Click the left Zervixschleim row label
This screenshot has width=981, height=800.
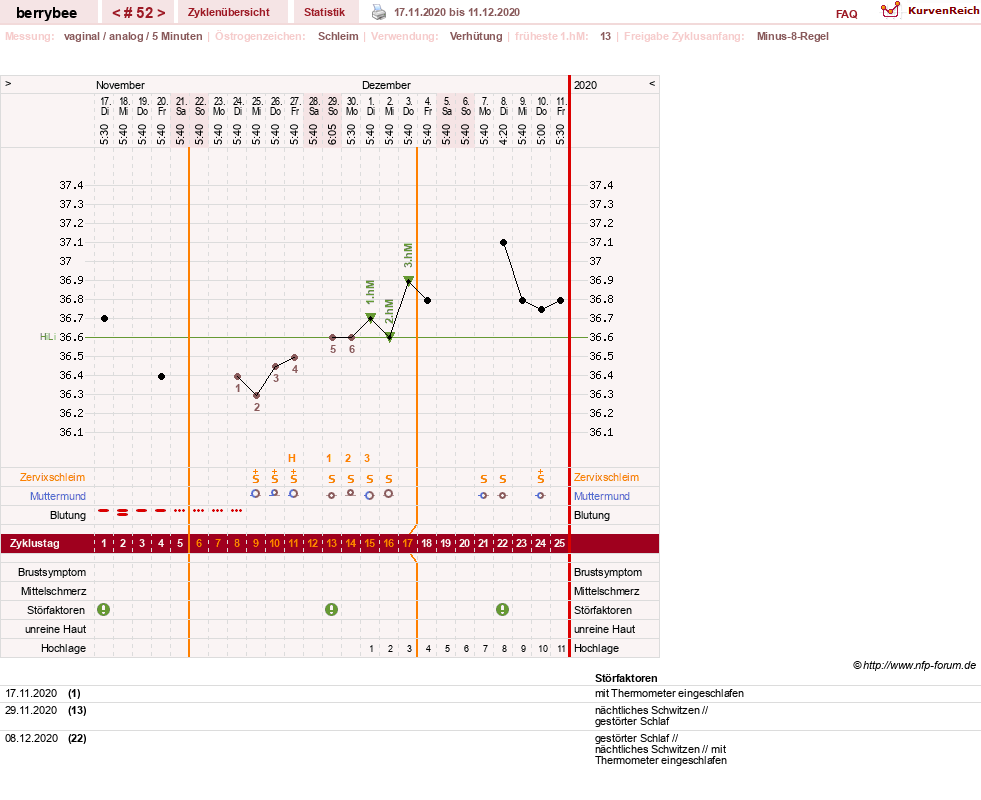click(x=53, y=477)
